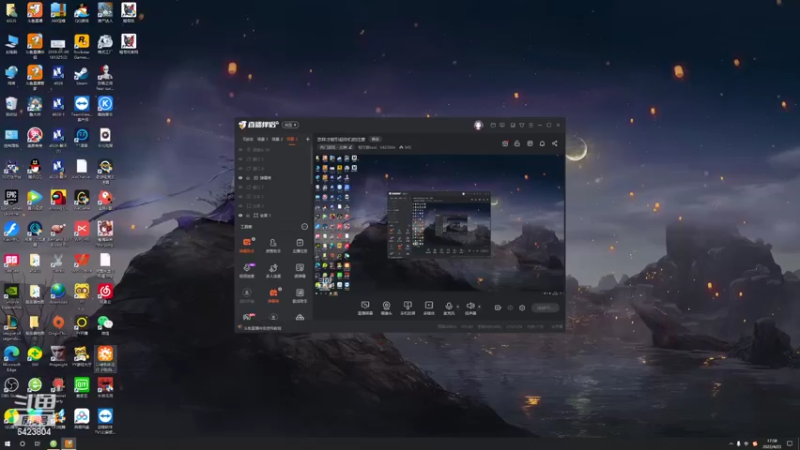800x450 pixels.
Task: Add a camera source from the bottom toolbar
Action: (386, 308)
